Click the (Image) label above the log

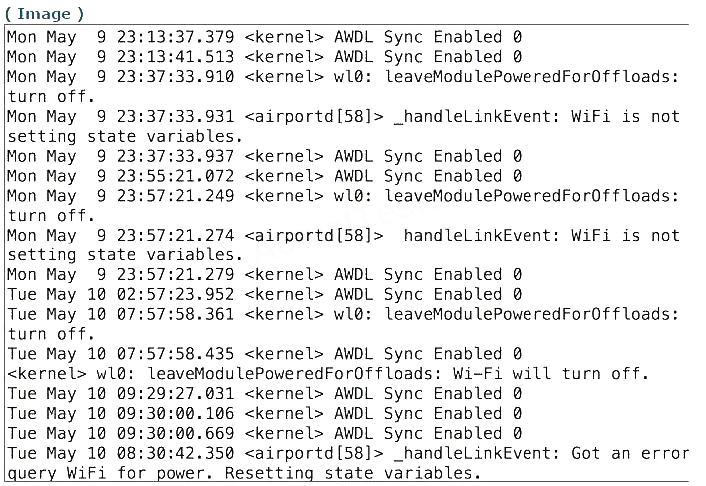coord(45,14)
